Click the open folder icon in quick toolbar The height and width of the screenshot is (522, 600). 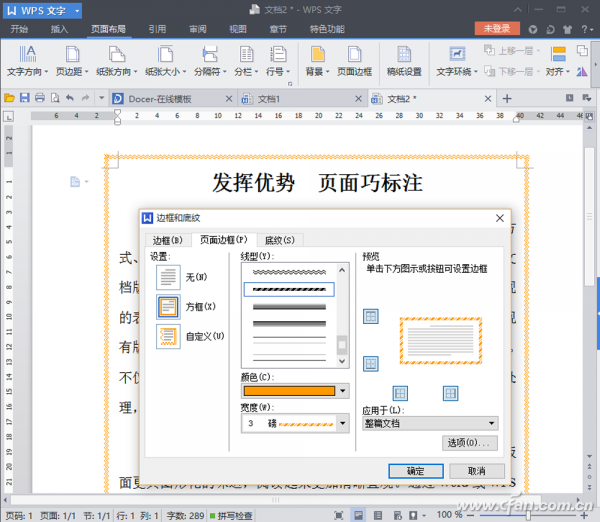9,98
